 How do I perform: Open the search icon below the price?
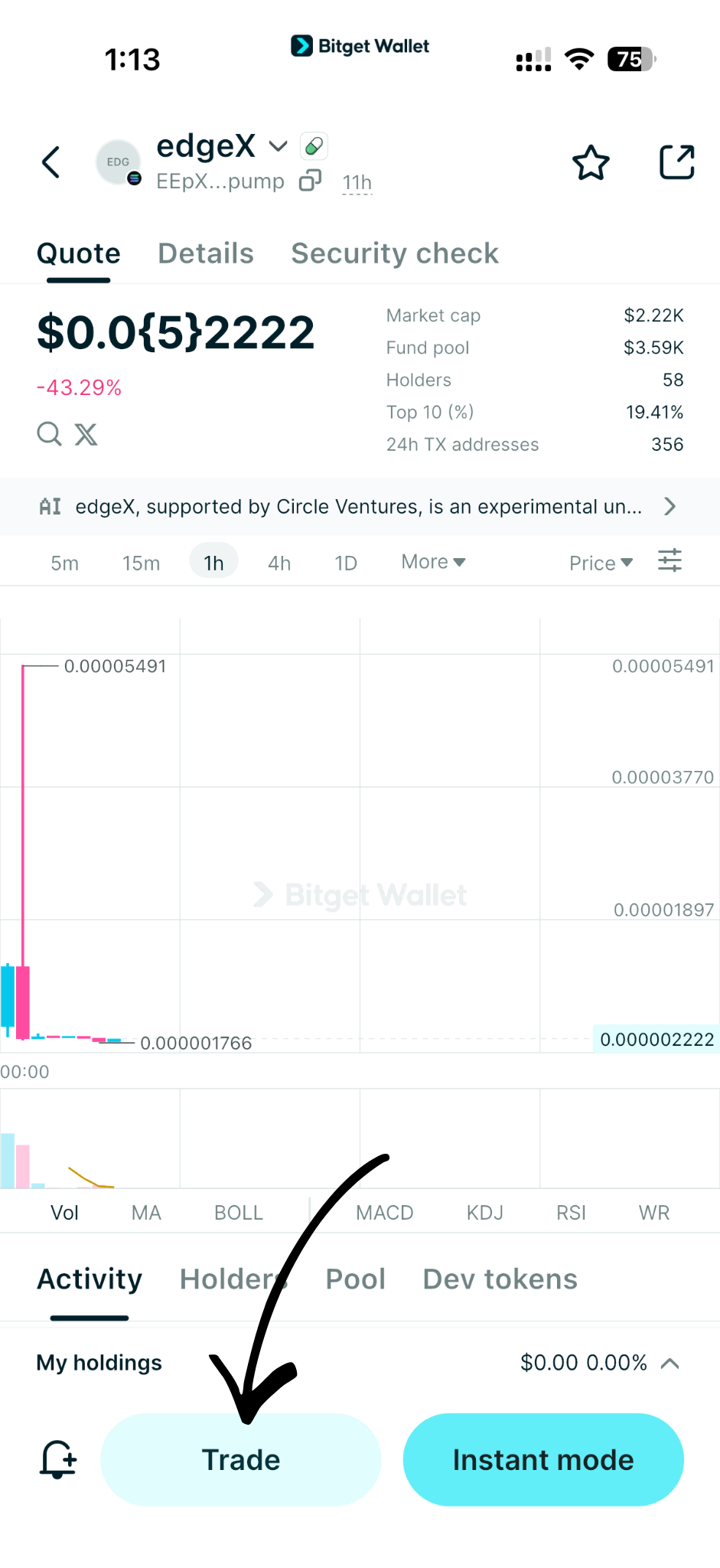(48, 434)
